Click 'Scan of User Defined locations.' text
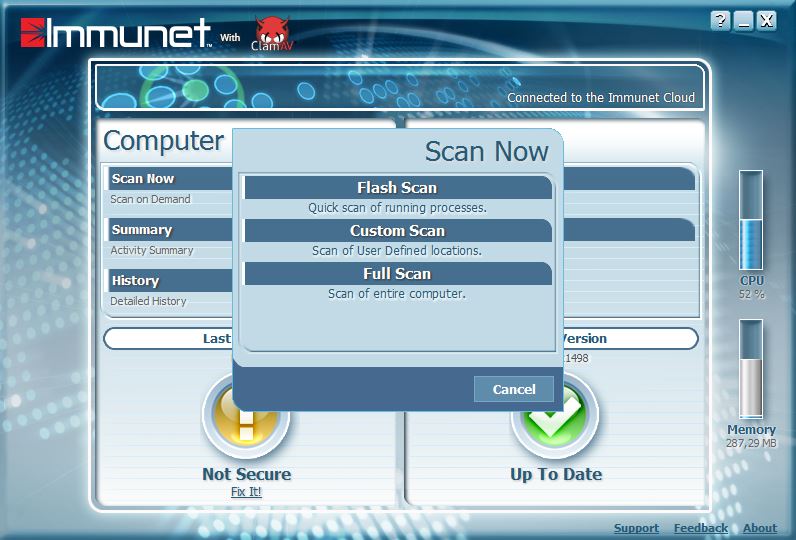Viewport: 796px width, 540px height. click(397, 251)
